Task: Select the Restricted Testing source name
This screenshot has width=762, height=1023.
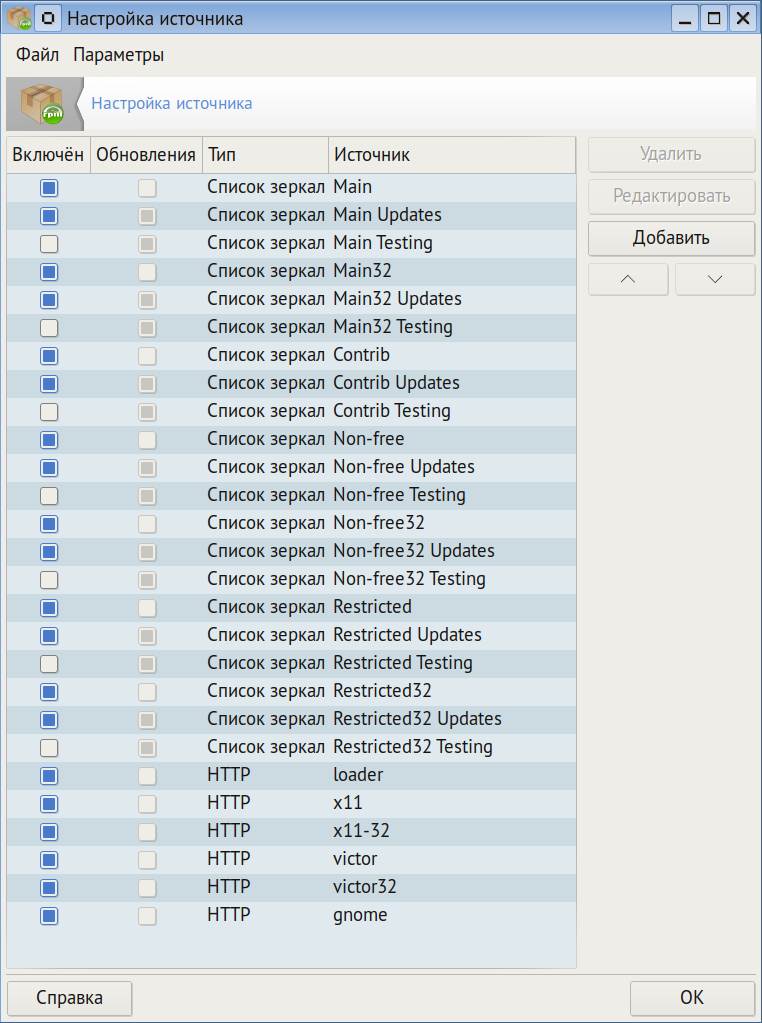Action: pos(403,664)
